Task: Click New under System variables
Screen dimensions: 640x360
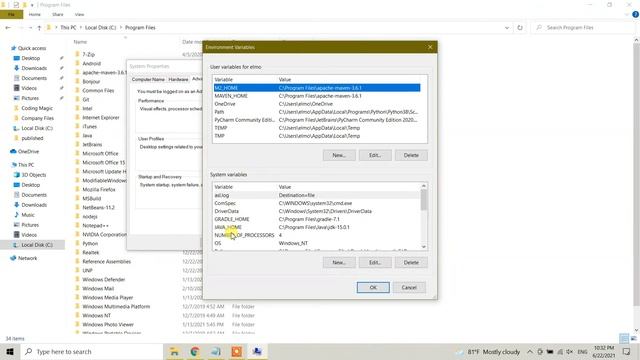Action: 339,262
